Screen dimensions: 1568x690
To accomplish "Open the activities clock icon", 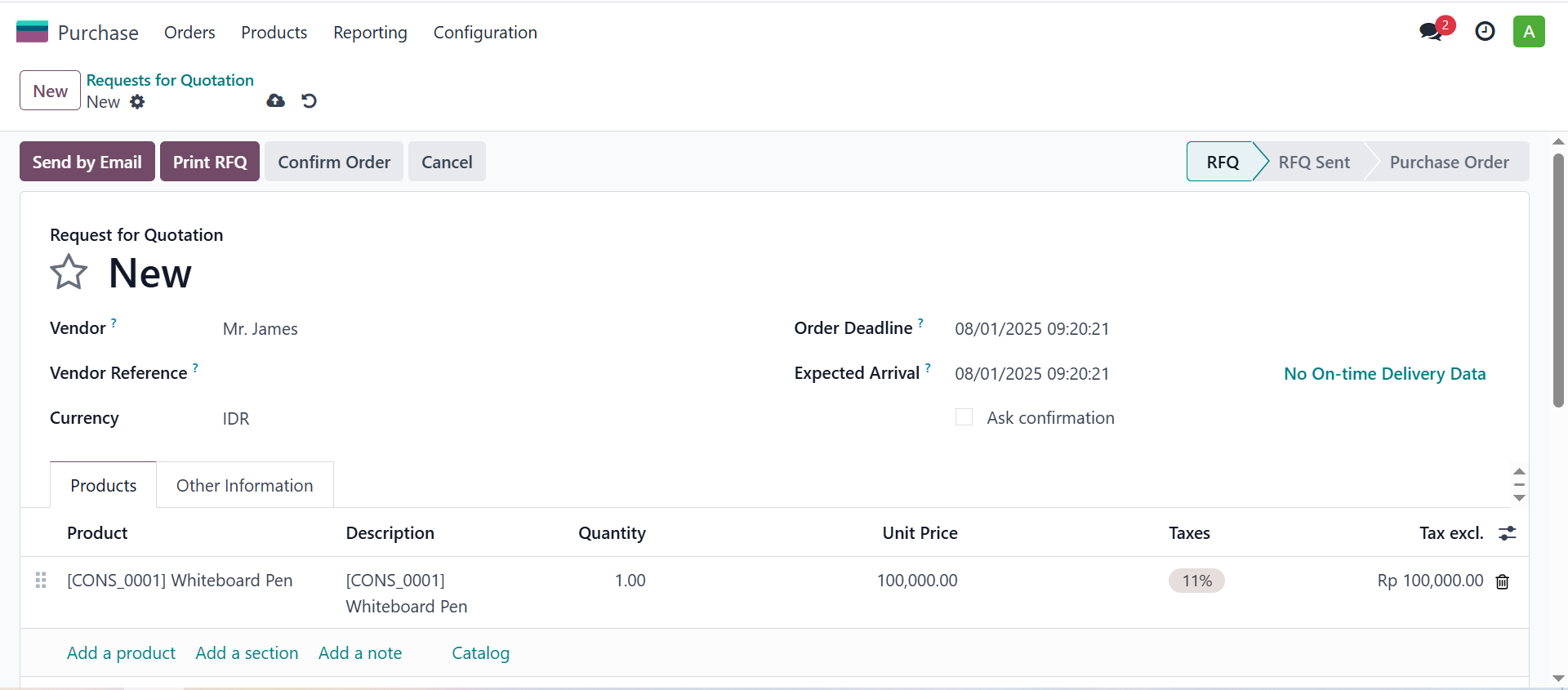I will click(1485, 32).
